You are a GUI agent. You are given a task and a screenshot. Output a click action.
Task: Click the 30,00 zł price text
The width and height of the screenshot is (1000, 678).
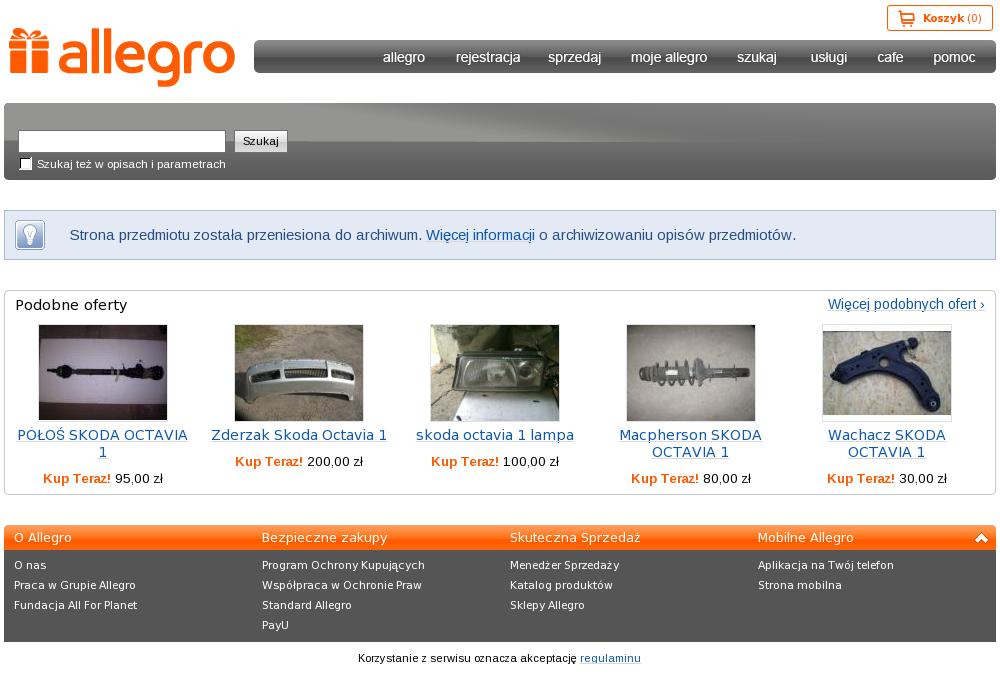coord(923,478)
